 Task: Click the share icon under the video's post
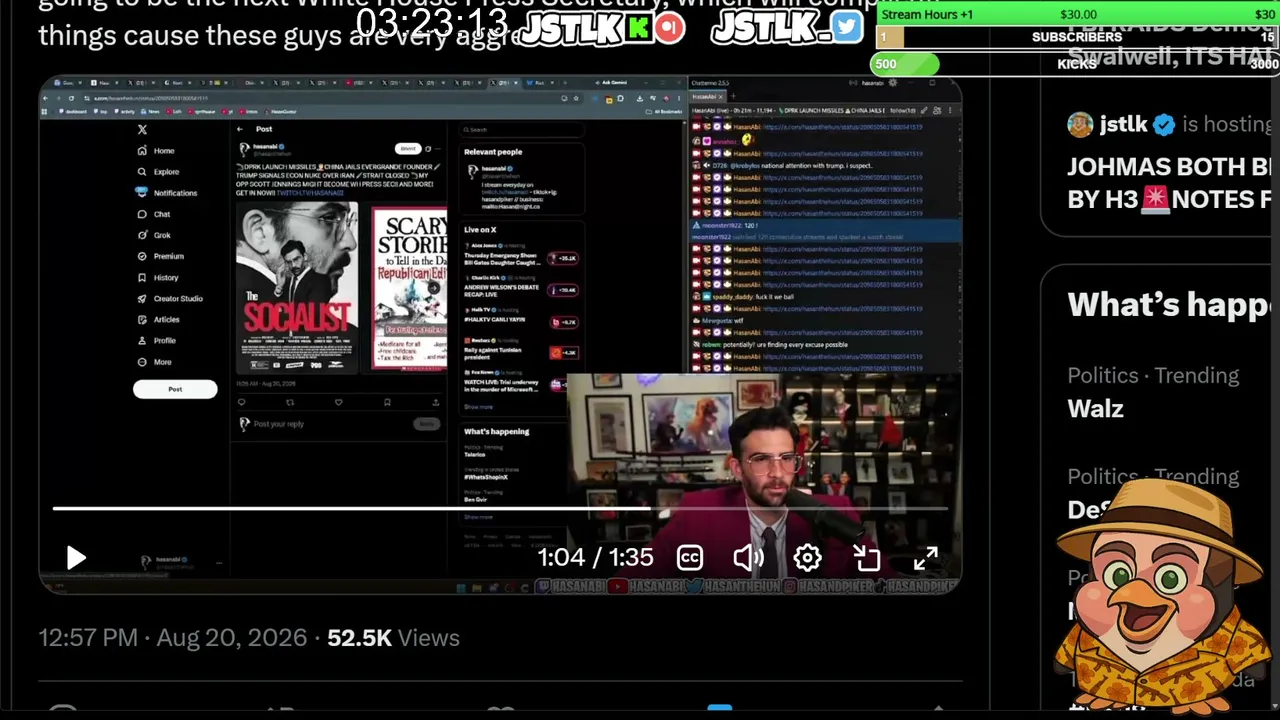tap(435, 402)
